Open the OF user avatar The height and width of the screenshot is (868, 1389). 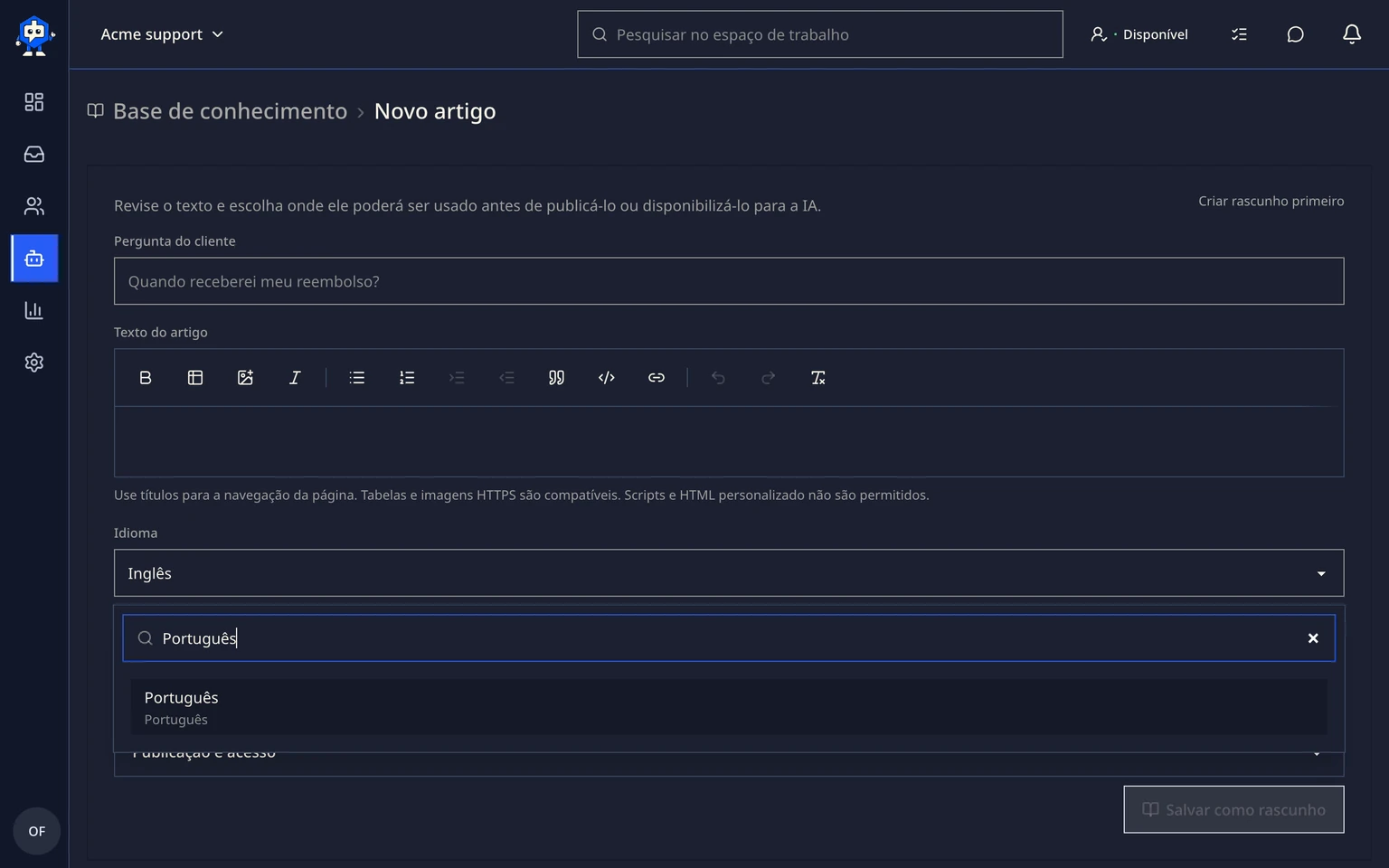pos(36,831)
